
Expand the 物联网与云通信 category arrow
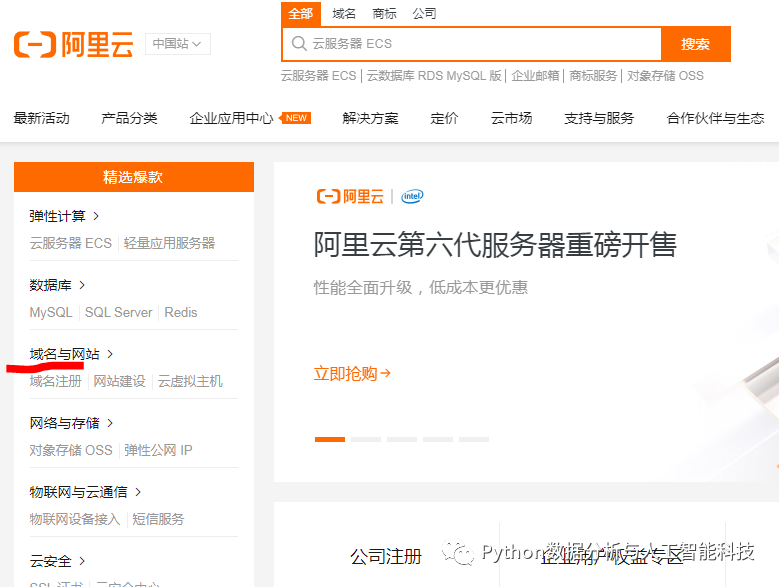pyautogui.click(x=138, y=492)
